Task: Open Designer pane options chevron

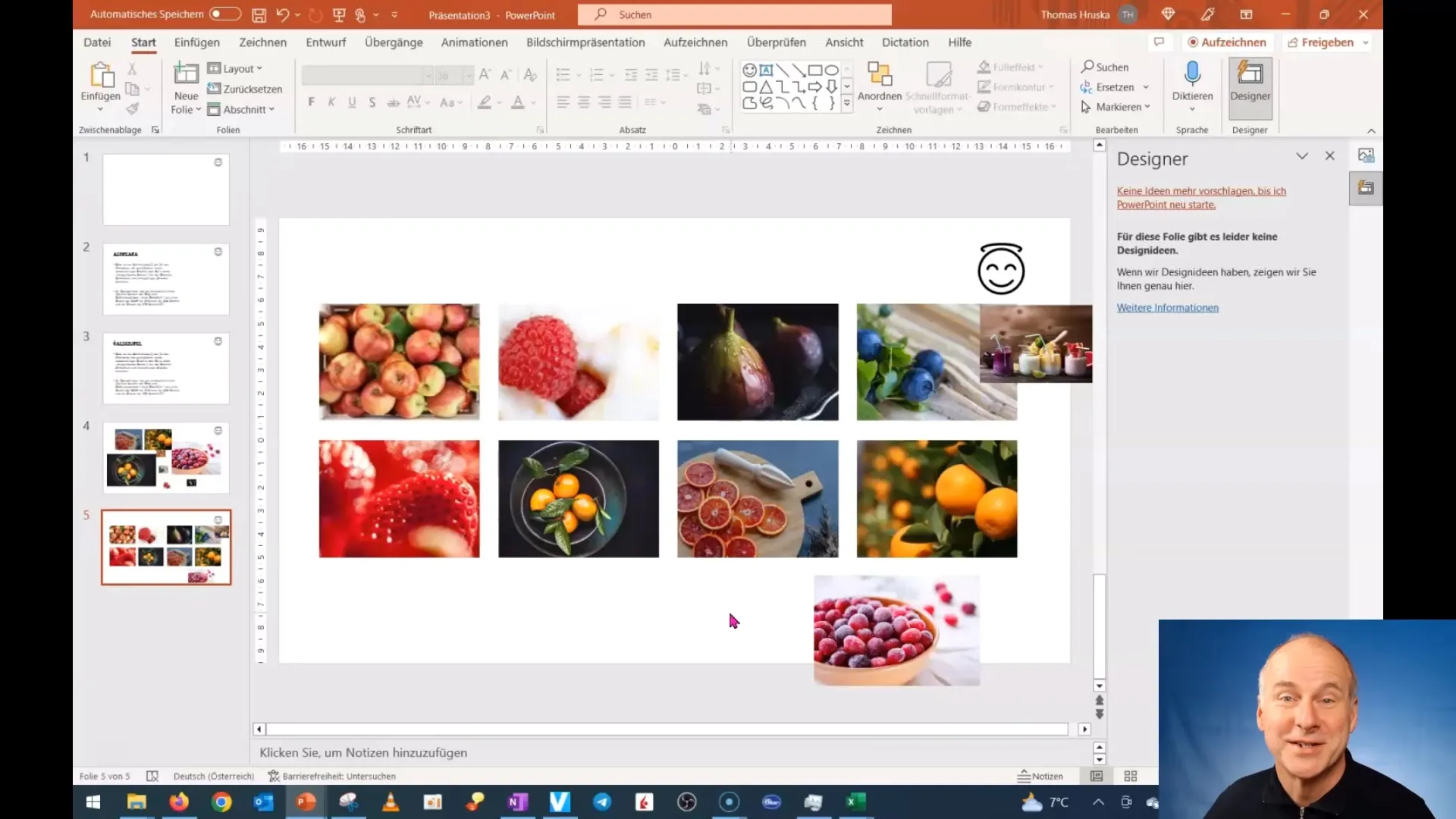Action: (1302, 155)
